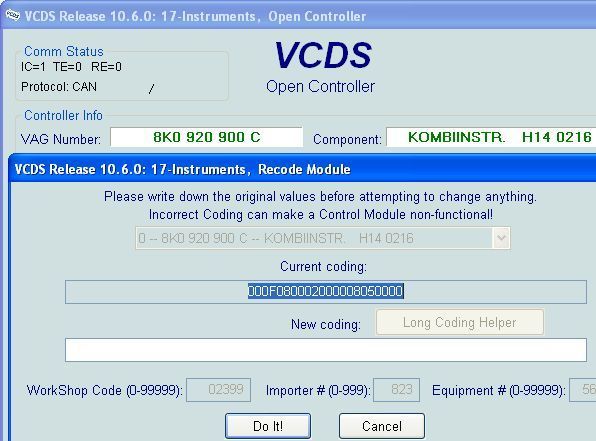
Task: Focus the New coding input box
Action: [x=326, y=350]
